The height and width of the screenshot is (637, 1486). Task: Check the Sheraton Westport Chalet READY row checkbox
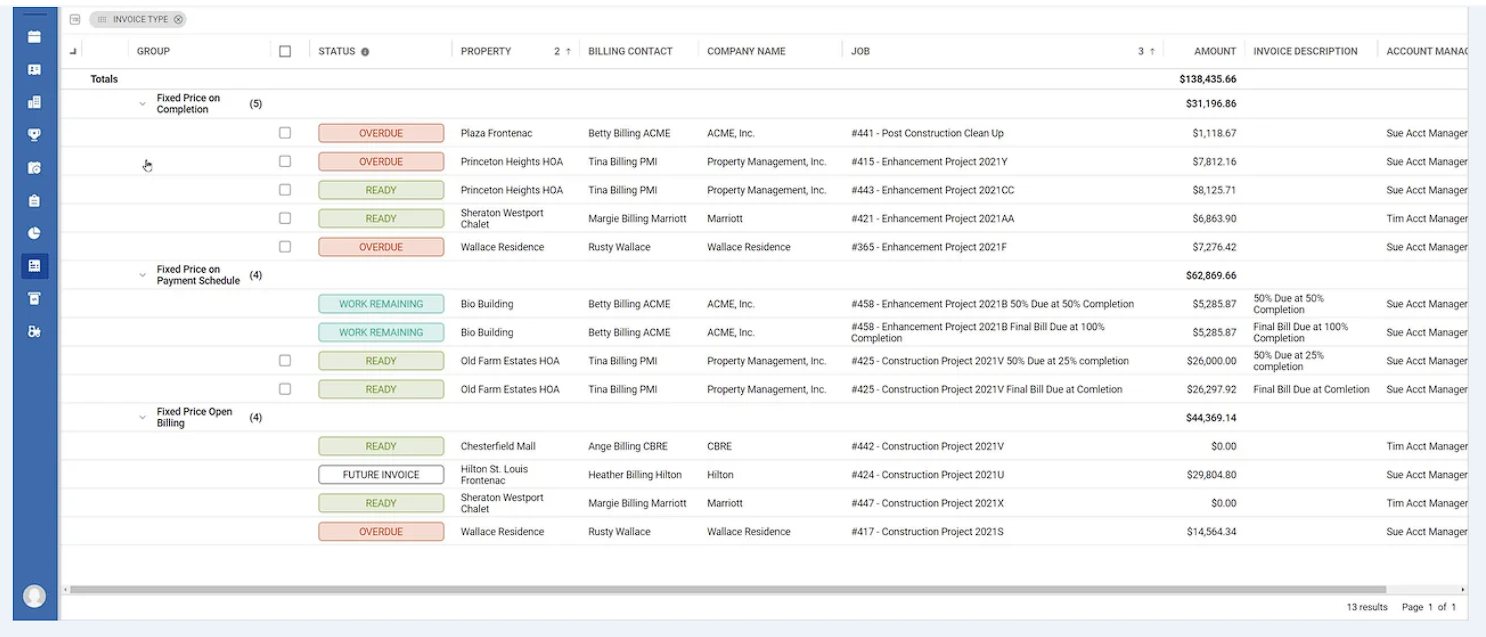285,218
